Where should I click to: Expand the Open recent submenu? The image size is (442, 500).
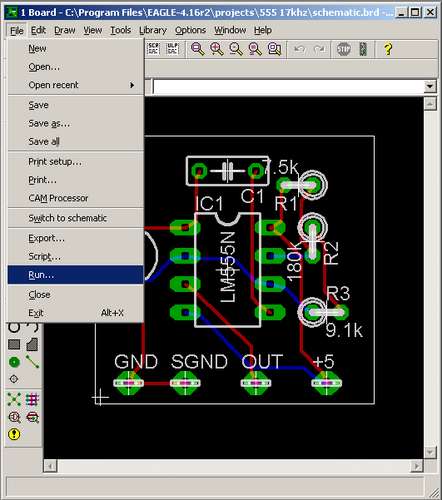coord(76,85)
